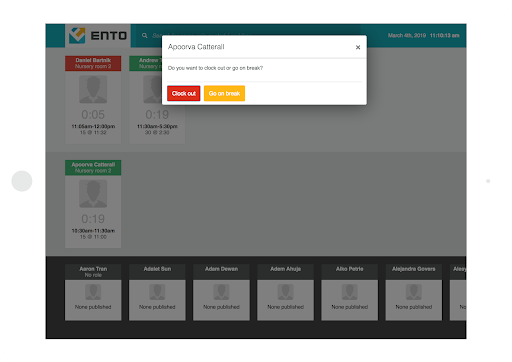Select Adam Ahuja's avatar icon
Viewport: 512px width, 362px height.
[285, 292]
